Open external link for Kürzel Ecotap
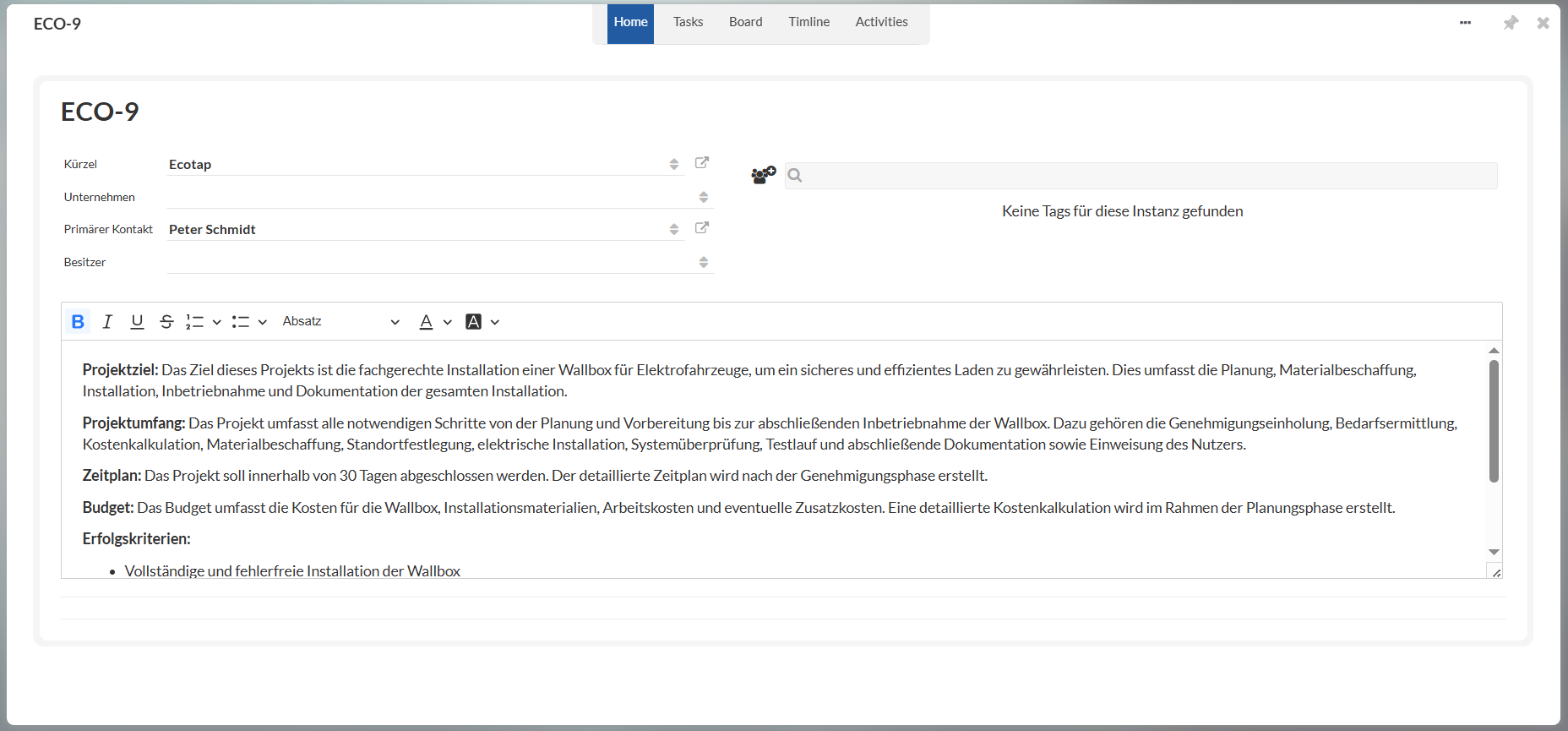Viewport: 1568px width, 731px height. [x=701, y=163]
